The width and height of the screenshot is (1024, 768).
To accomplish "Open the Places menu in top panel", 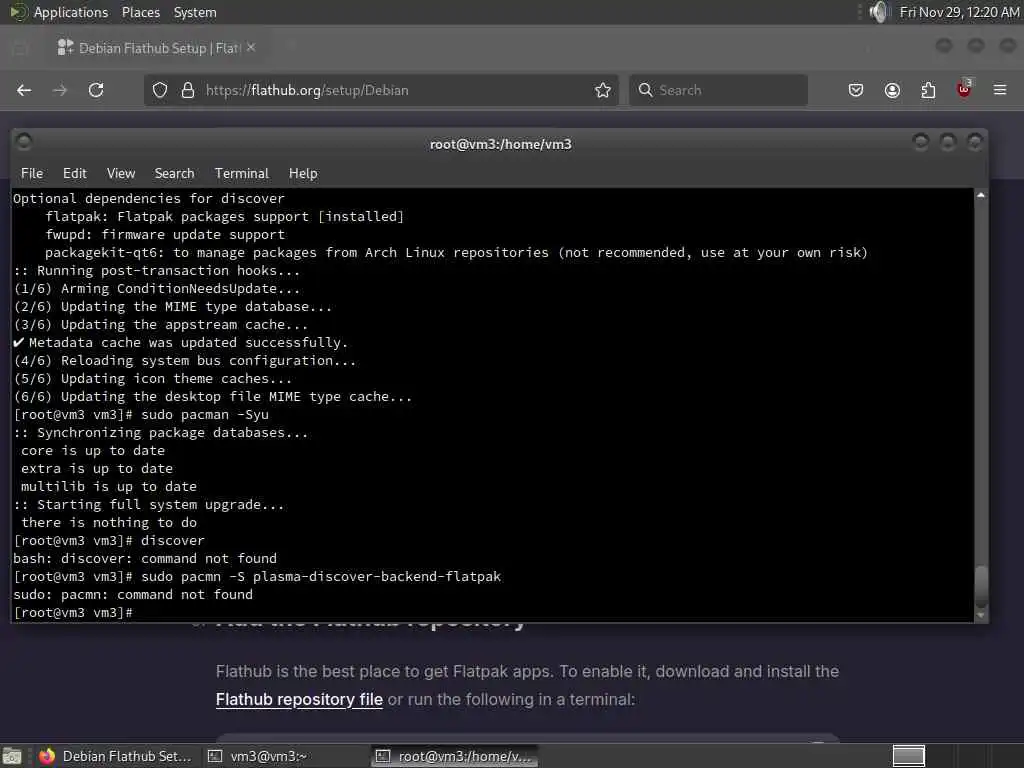I will pos(140,12).
